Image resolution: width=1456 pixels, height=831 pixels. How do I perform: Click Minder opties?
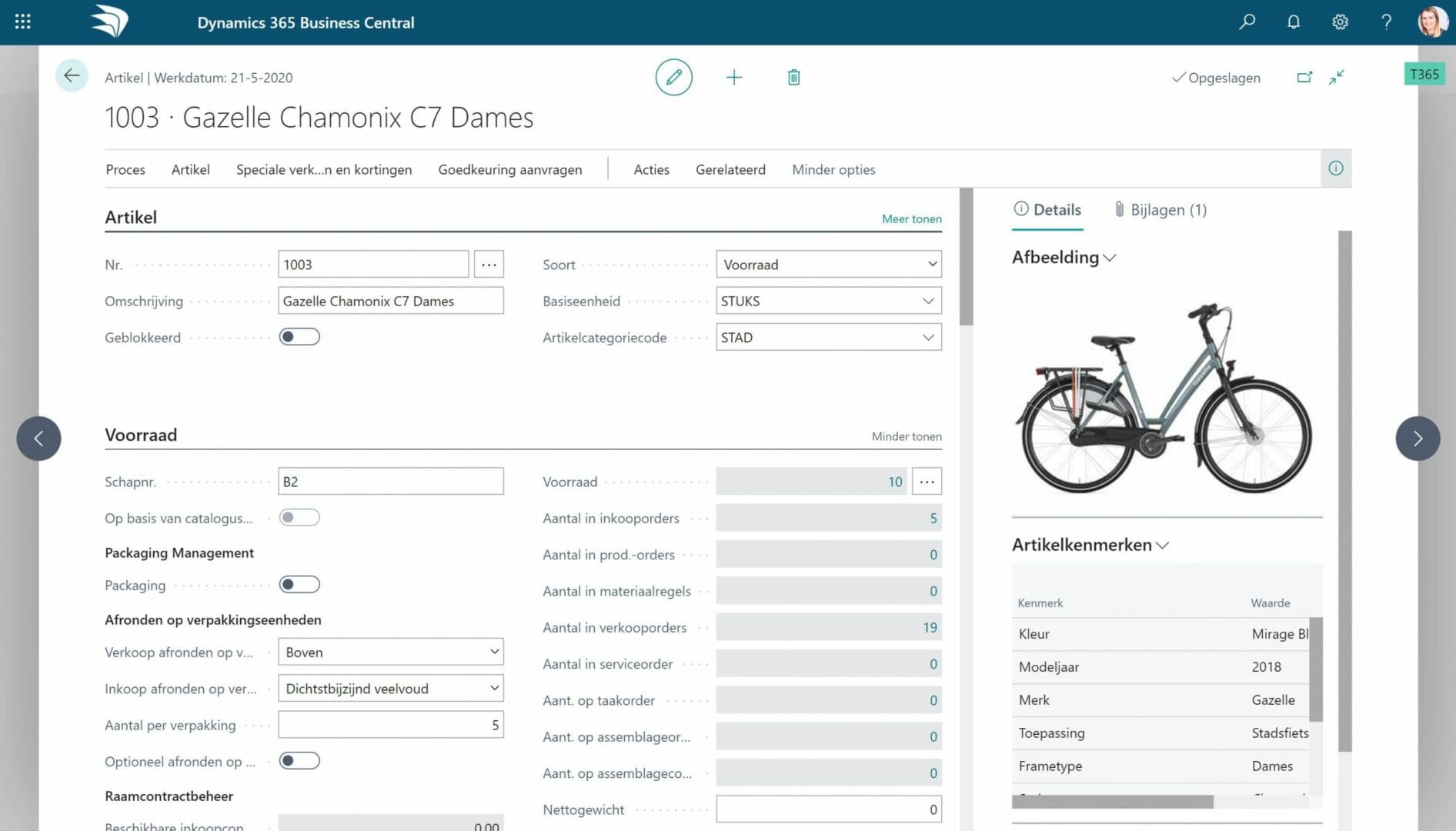click(x=833, y=169)
